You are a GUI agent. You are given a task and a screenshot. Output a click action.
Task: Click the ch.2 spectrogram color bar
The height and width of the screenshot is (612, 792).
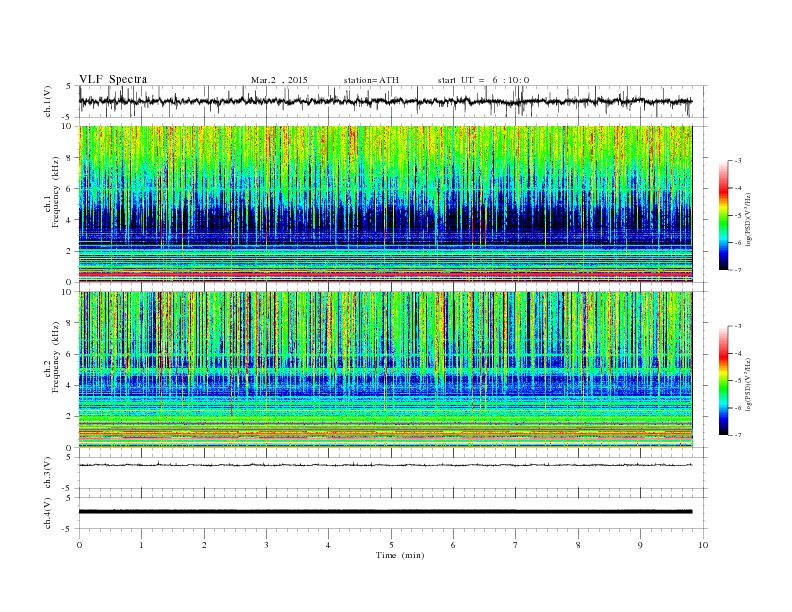coord(724,381)
